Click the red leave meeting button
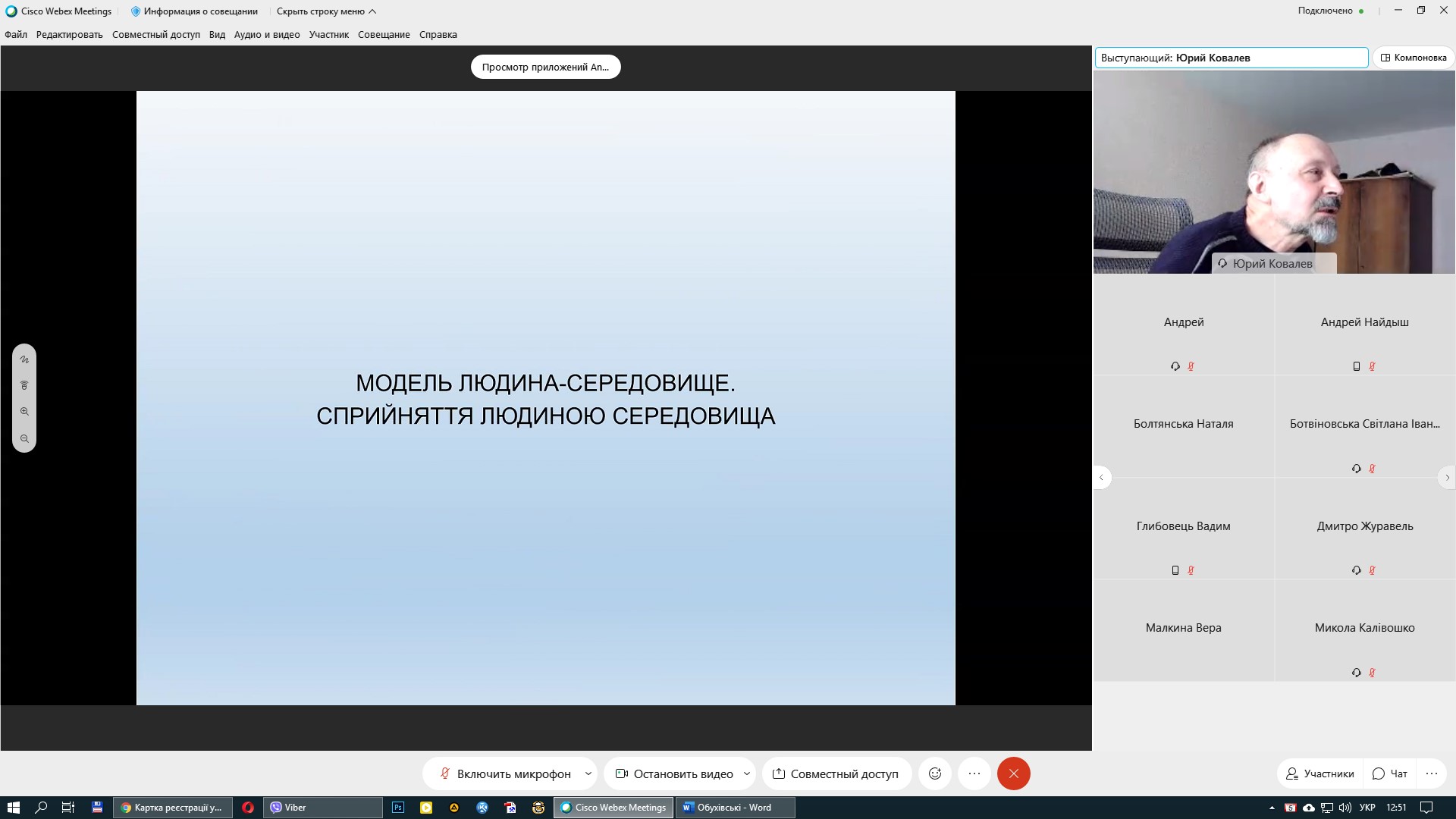1456x819 pixels. [1013, 773]
